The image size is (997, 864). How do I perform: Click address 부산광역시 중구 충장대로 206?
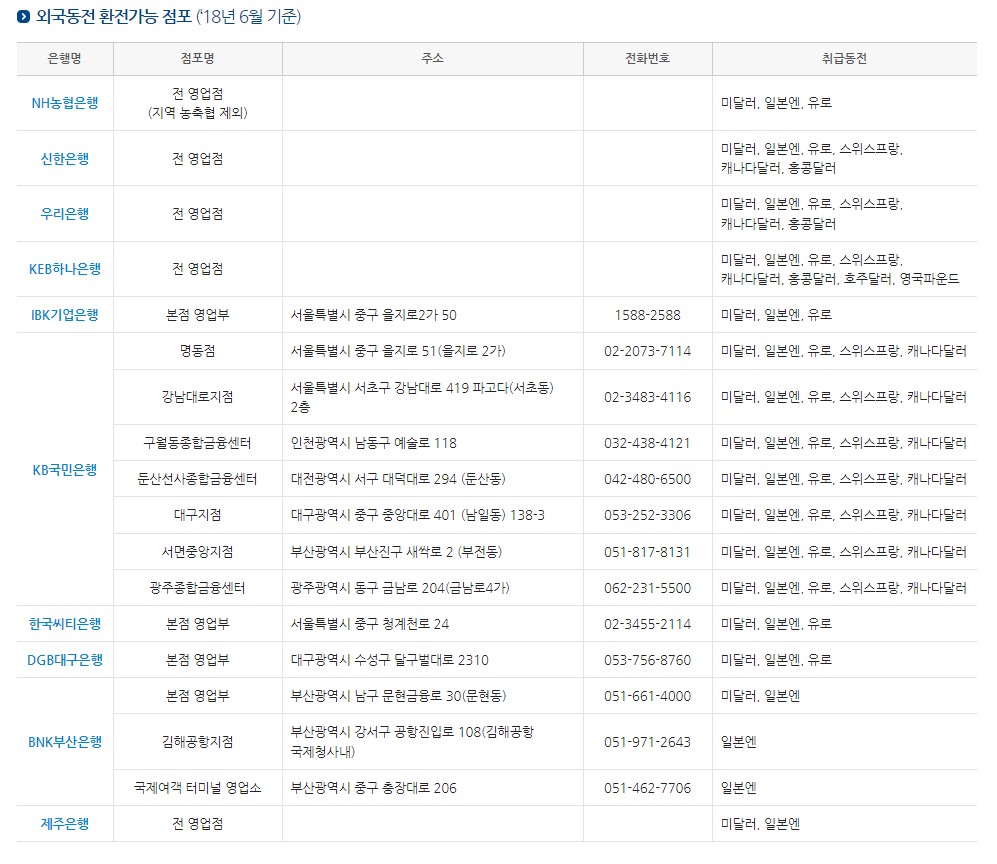click(374, 788)
